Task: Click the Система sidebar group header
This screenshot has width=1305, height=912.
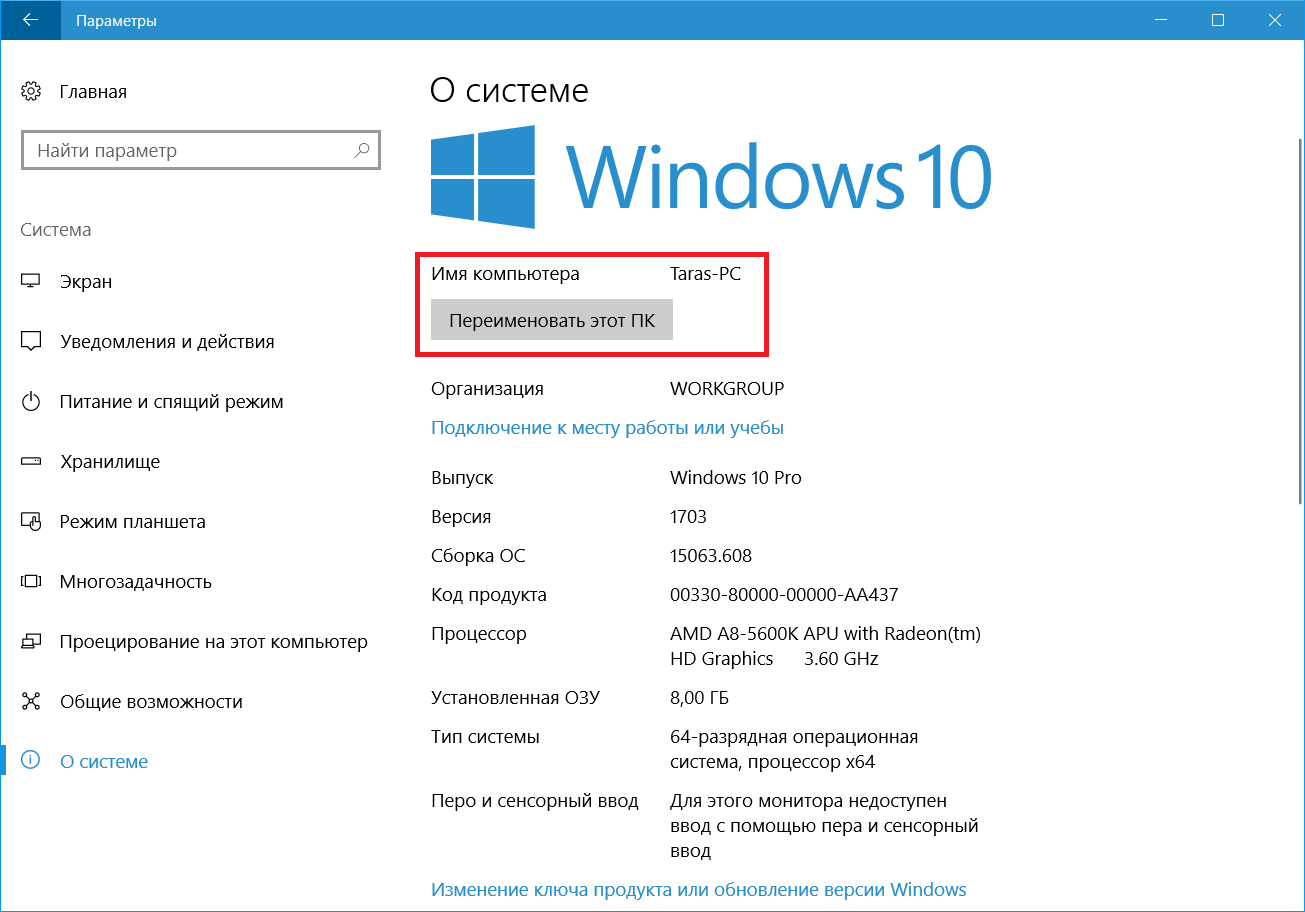Action: [x=56, y=230]
